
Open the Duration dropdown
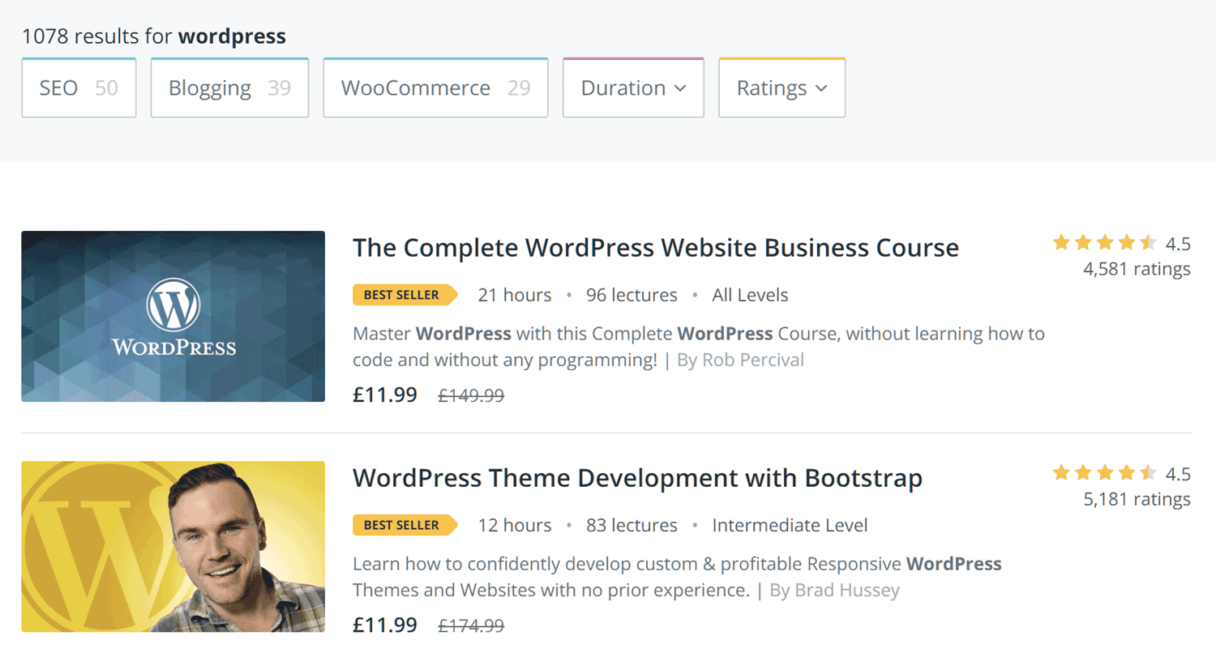click(632, 87)
